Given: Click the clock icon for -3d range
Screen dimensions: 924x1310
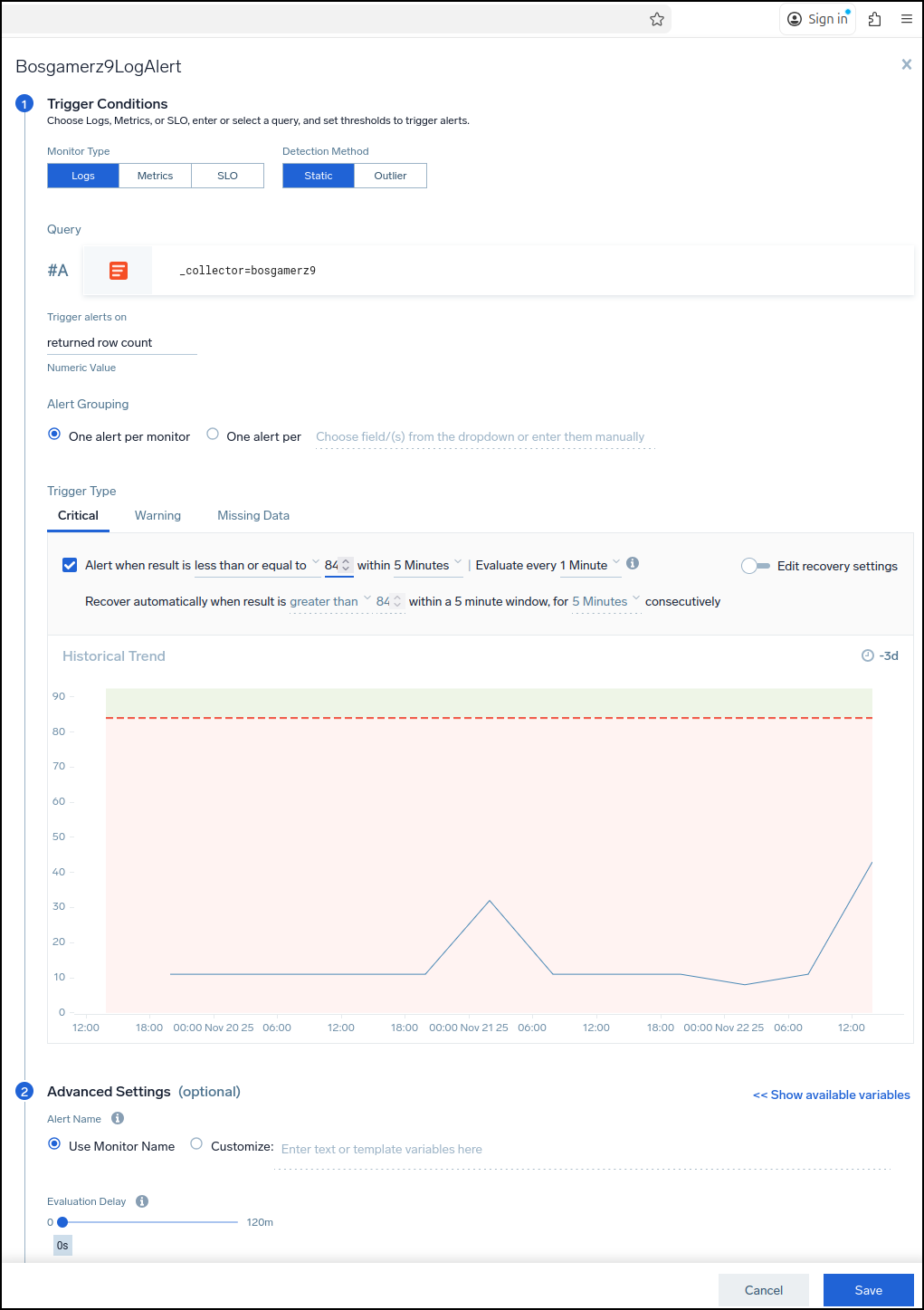Looking at the screenshot, I should (x=867, y=655).
